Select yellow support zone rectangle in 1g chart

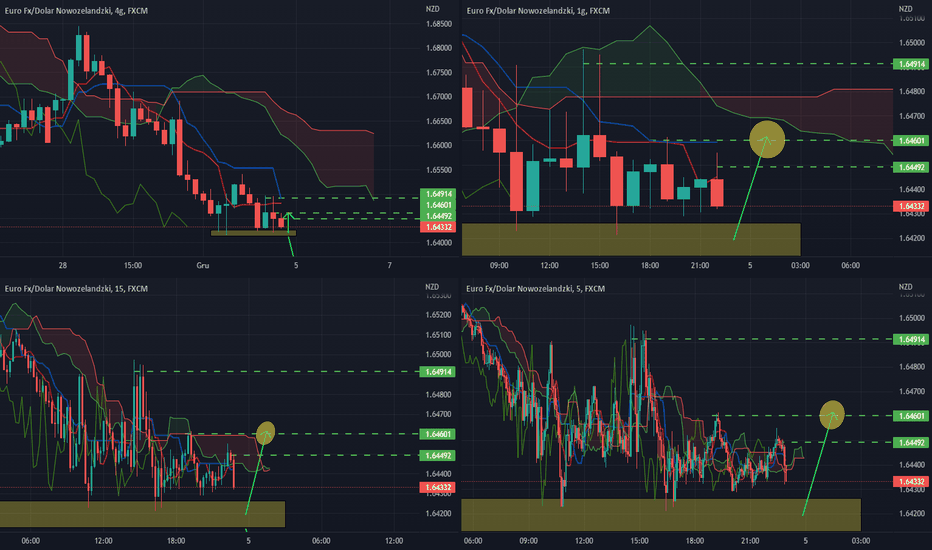(x=631, y=240)
